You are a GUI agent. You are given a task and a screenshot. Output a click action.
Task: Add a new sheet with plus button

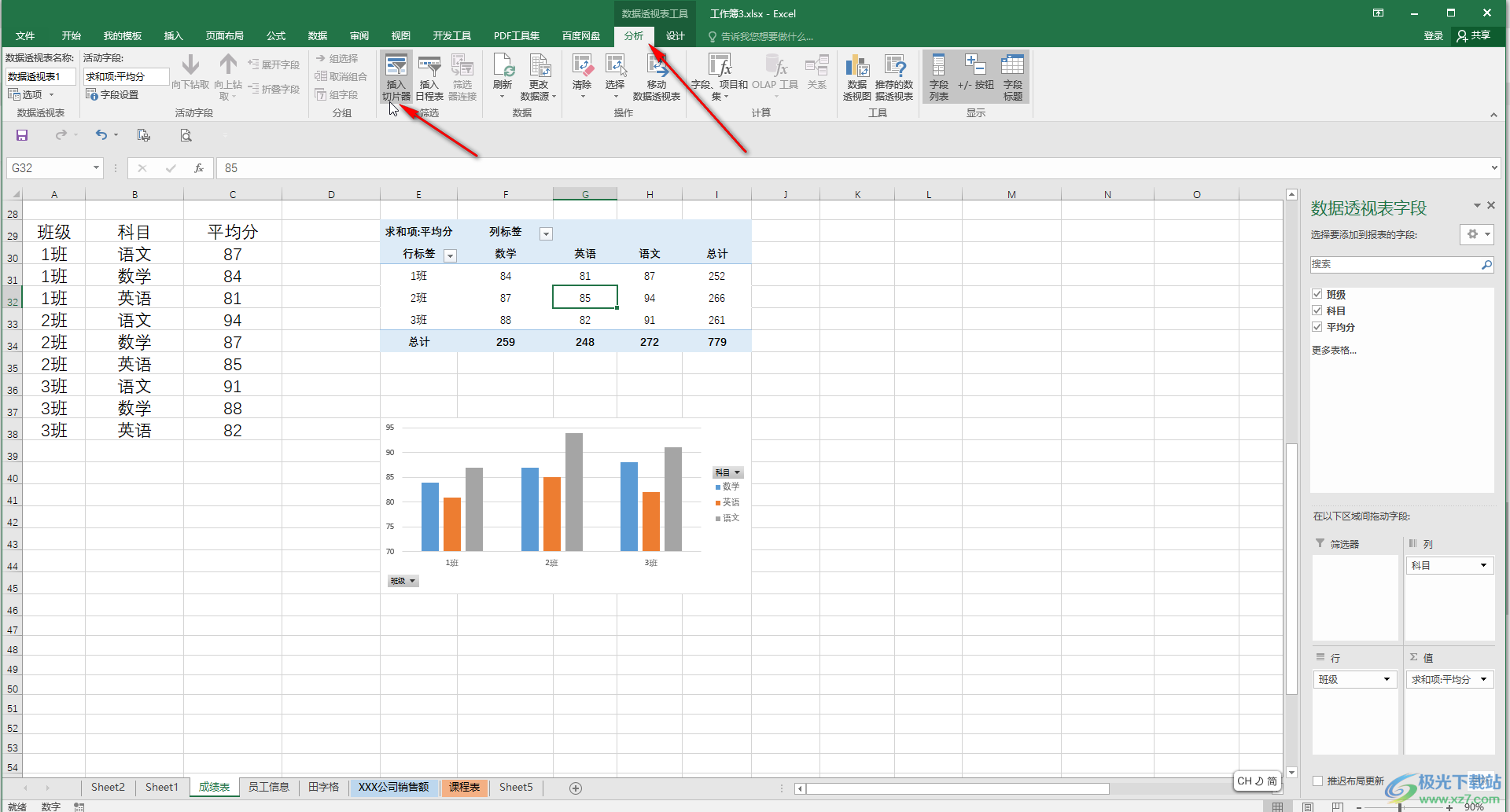click(x=576, y=788)
